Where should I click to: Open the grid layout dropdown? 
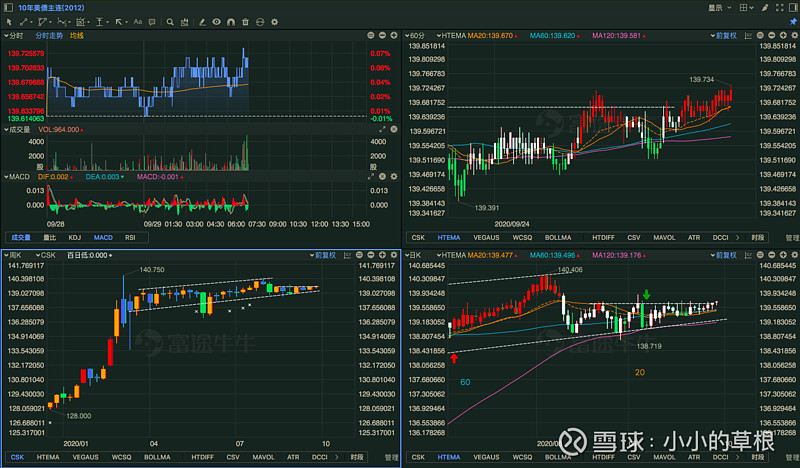tap(747, 7)
